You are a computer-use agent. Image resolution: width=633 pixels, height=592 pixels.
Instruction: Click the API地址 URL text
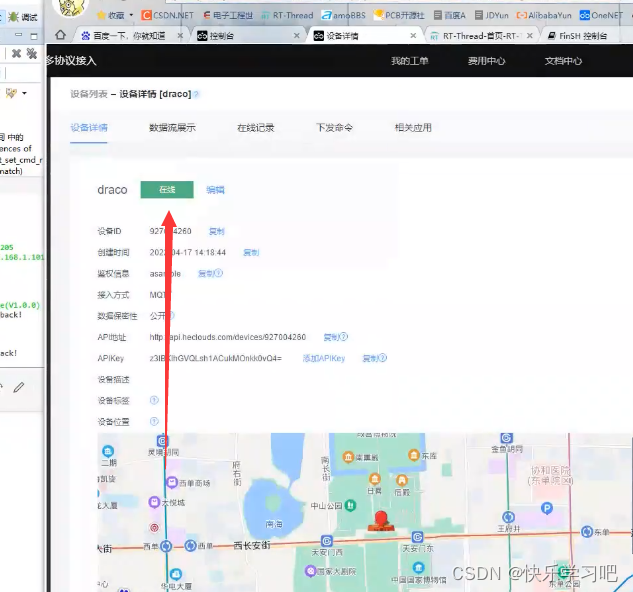click(x=228, y=337)
